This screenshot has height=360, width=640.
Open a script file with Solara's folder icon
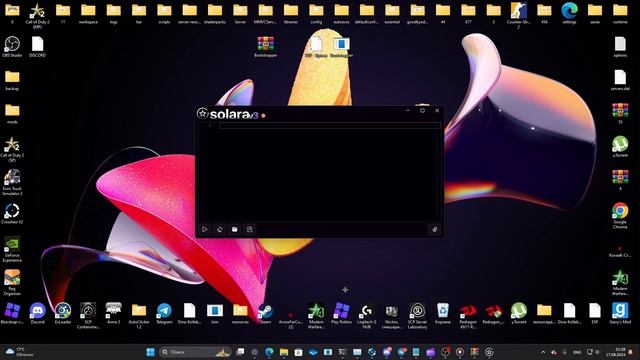pos(235,229)
